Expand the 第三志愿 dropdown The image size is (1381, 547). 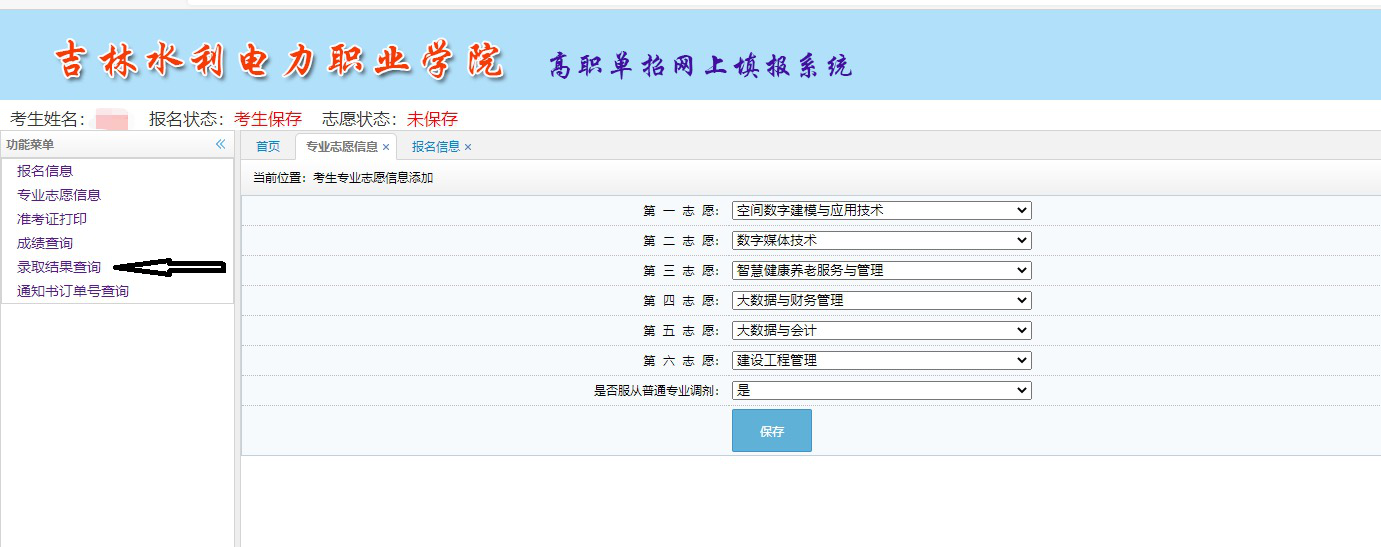[x=881, y=270]
